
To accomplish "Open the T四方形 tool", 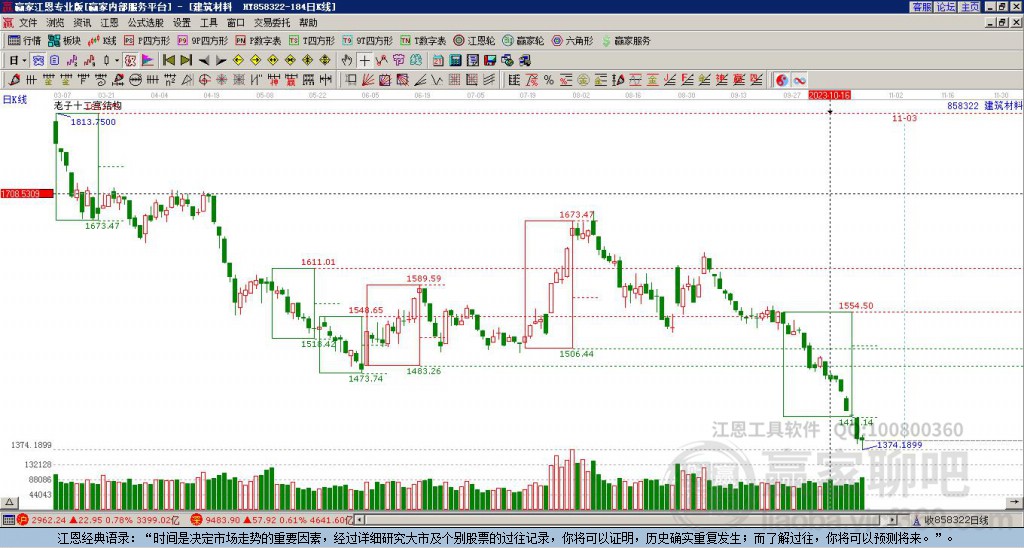I will [312, 40].
